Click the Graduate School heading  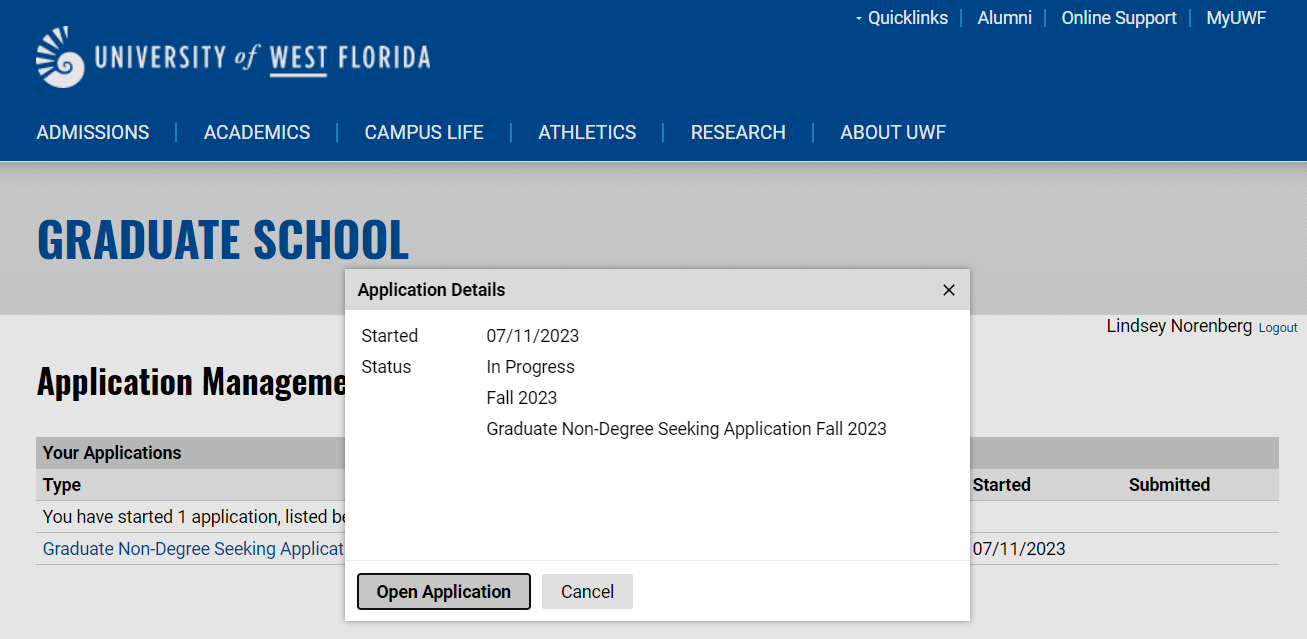tap(223, 240)
